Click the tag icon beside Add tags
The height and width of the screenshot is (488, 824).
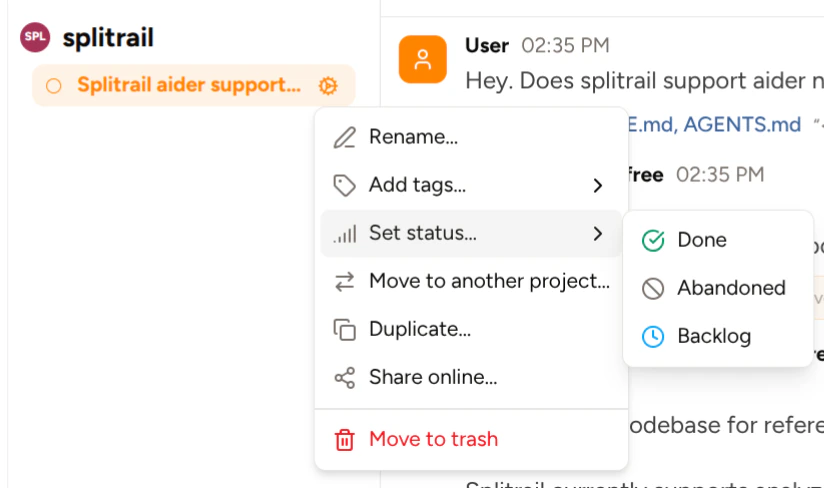pos(345,185)
